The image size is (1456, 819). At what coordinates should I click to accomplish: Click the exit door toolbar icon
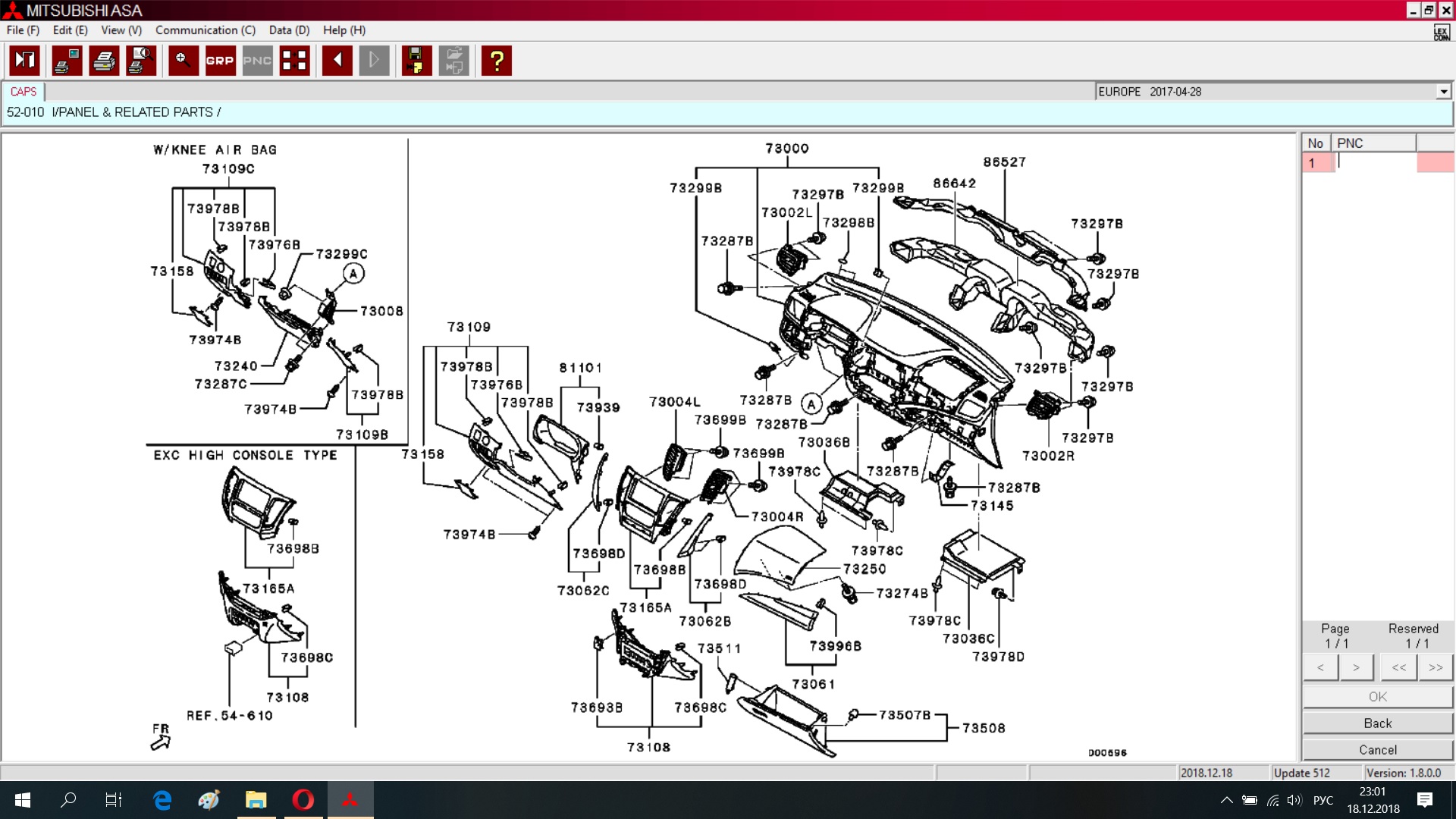click(25, 61)
